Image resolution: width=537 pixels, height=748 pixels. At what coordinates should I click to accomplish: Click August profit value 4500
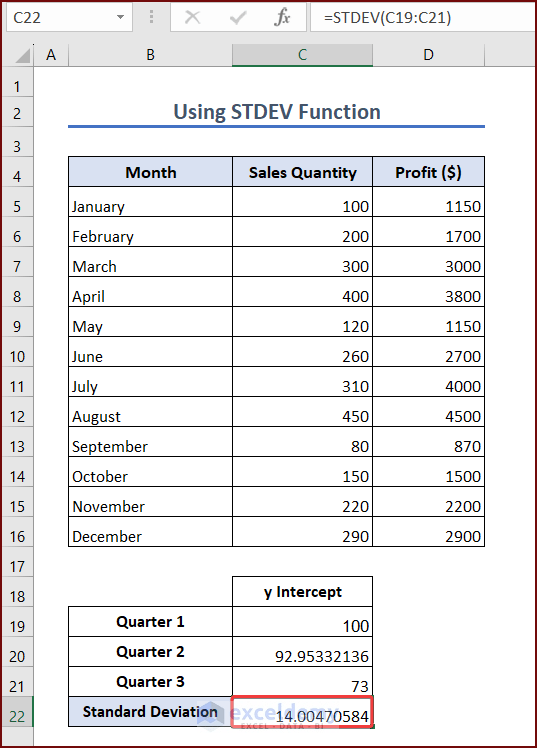[x=428, y=412]
